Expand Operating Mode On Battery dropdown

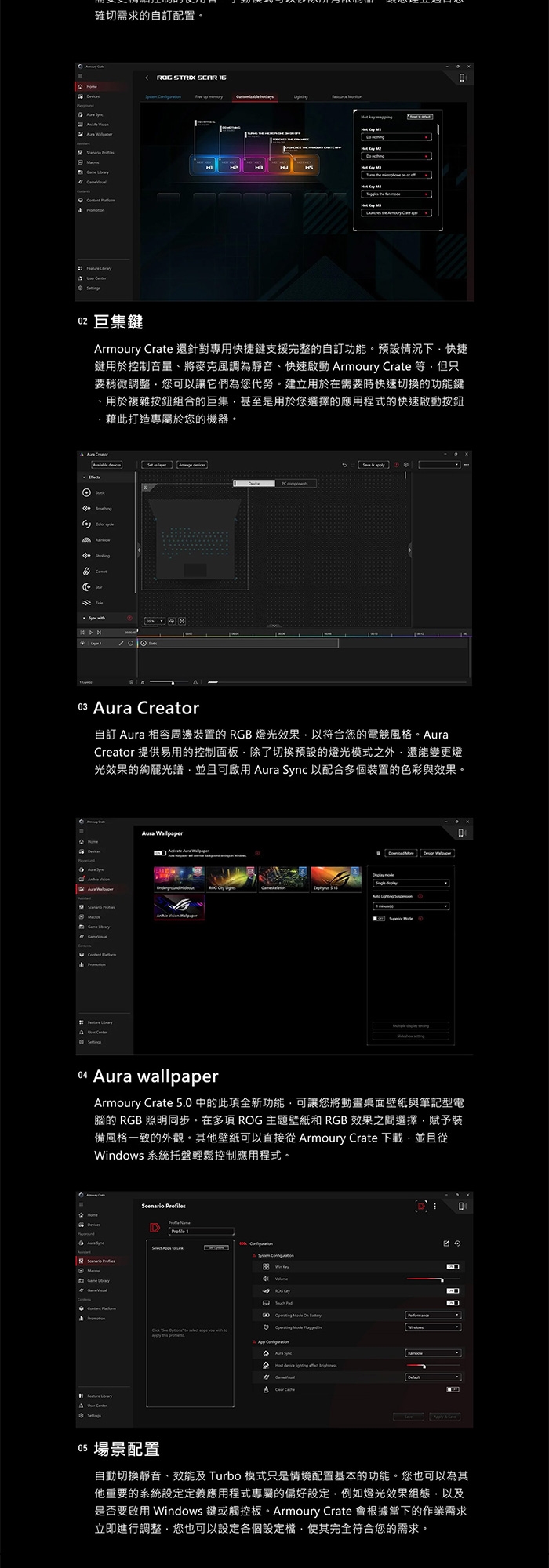point(432,1316)
